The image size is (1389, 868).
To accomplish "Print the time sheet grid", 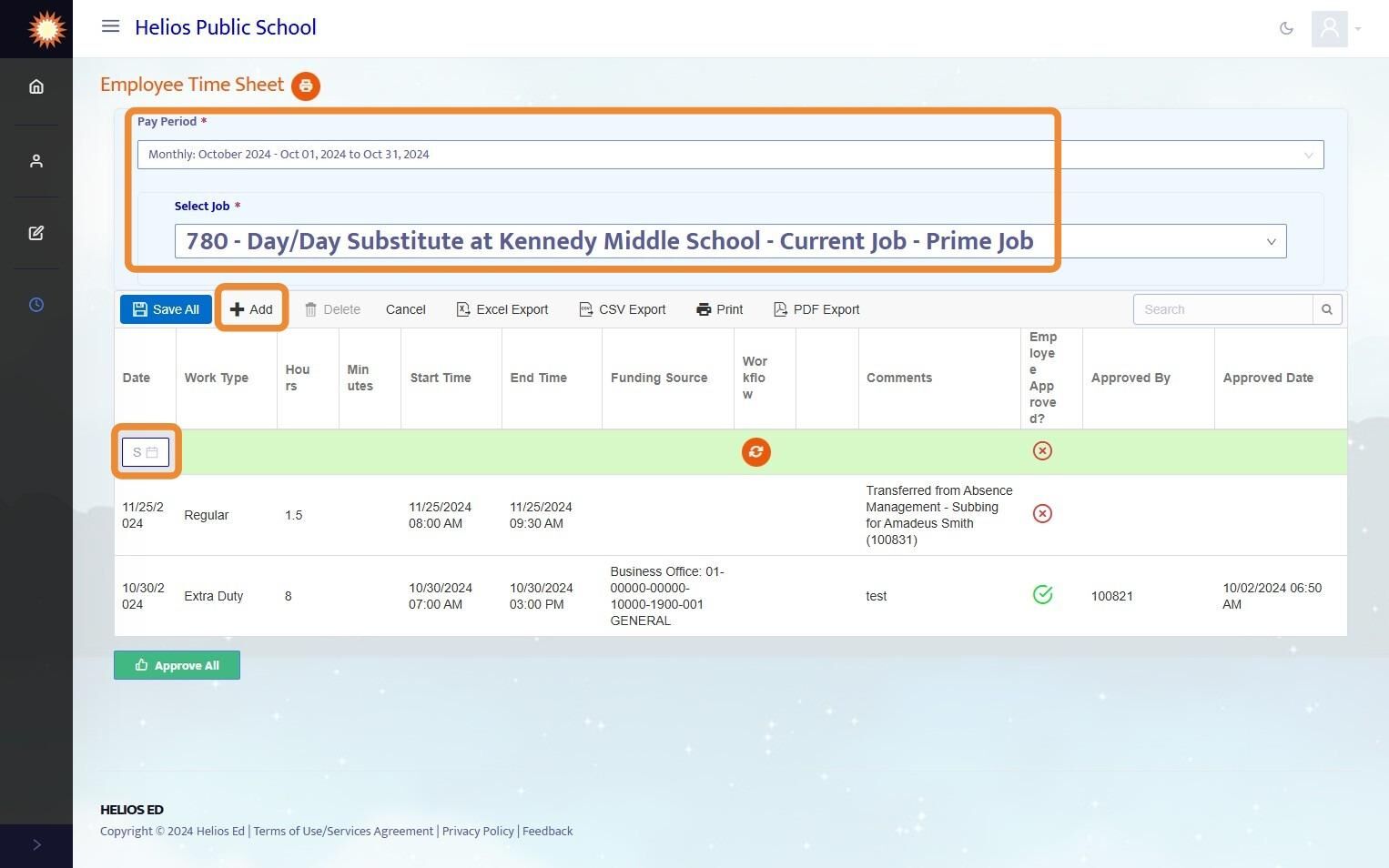I will pyautogui.click(x=719, y=309).
